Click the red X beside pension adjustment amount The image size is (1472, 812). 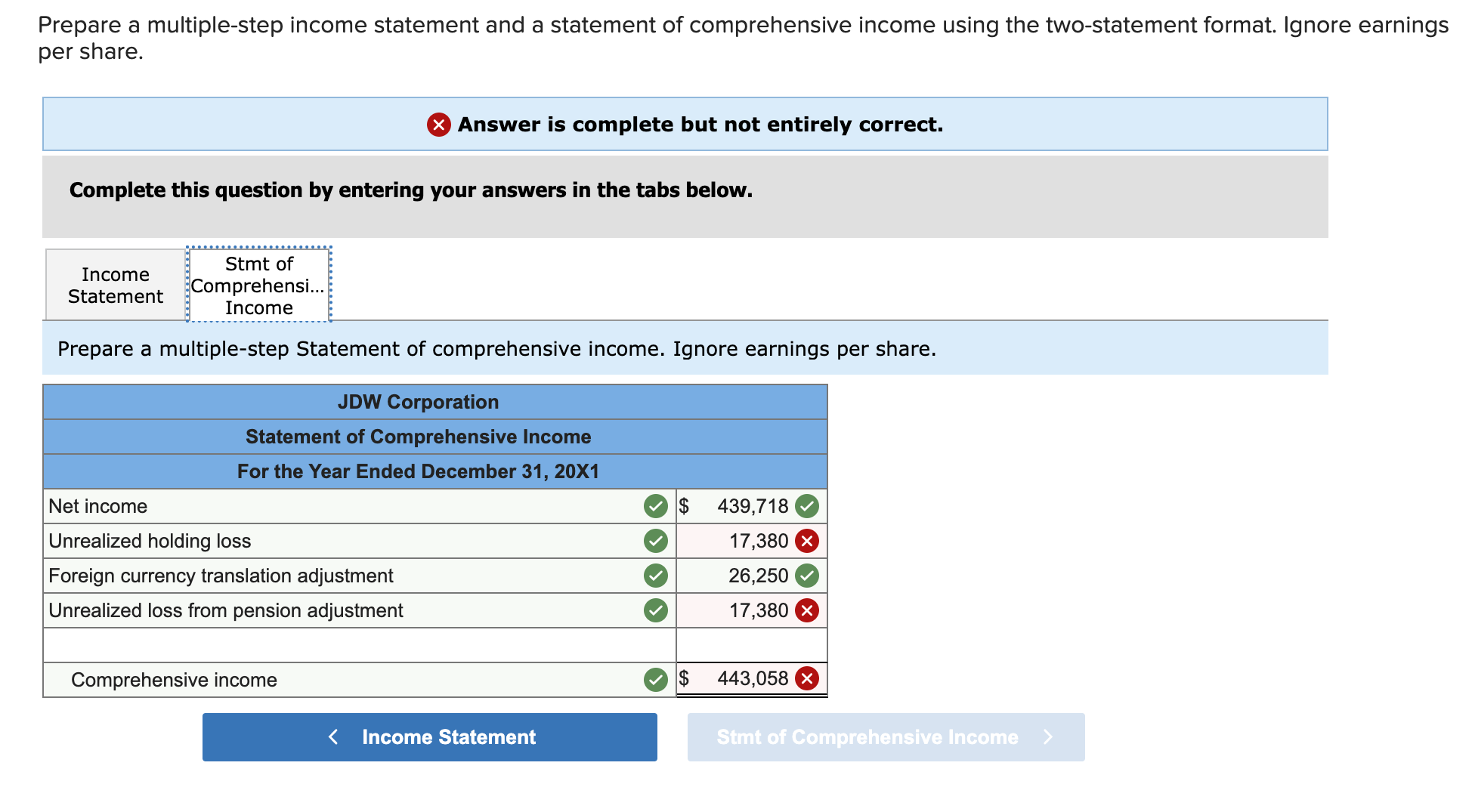pyautogui.click(x=807, y=610)
